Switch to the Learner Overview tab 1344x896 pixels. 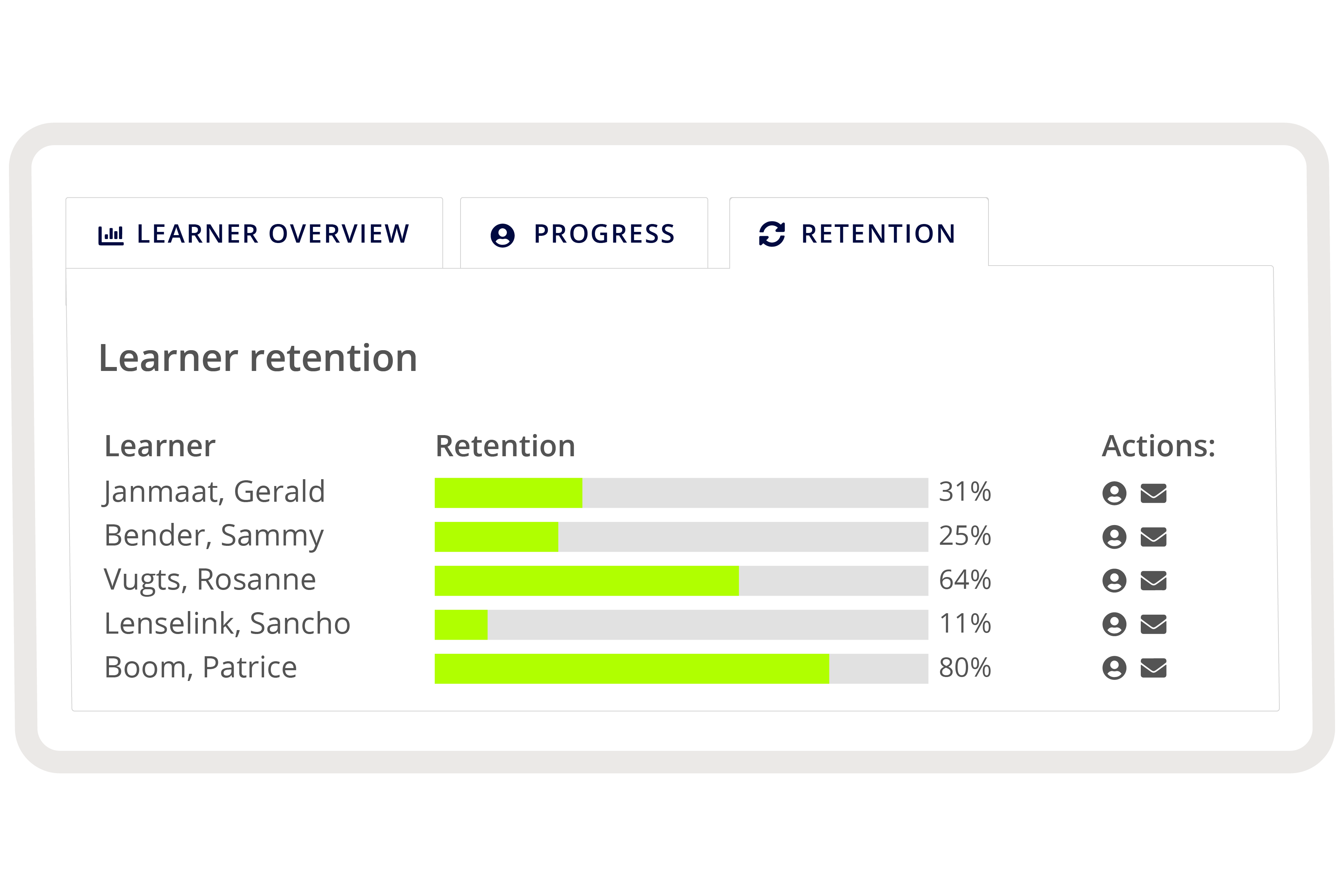point(254,234)
